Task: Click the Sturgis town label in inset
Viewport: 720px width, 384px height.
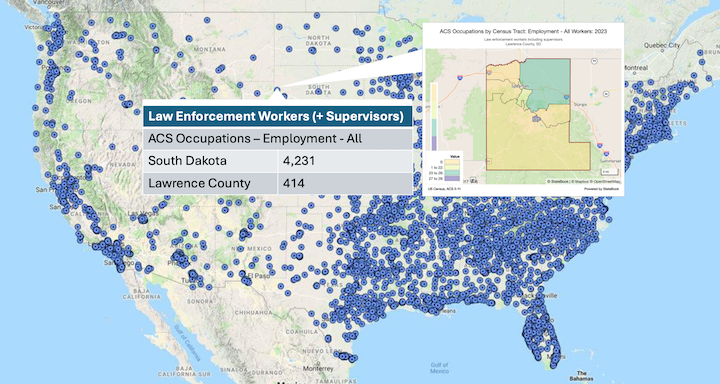Action: point(580,104)
